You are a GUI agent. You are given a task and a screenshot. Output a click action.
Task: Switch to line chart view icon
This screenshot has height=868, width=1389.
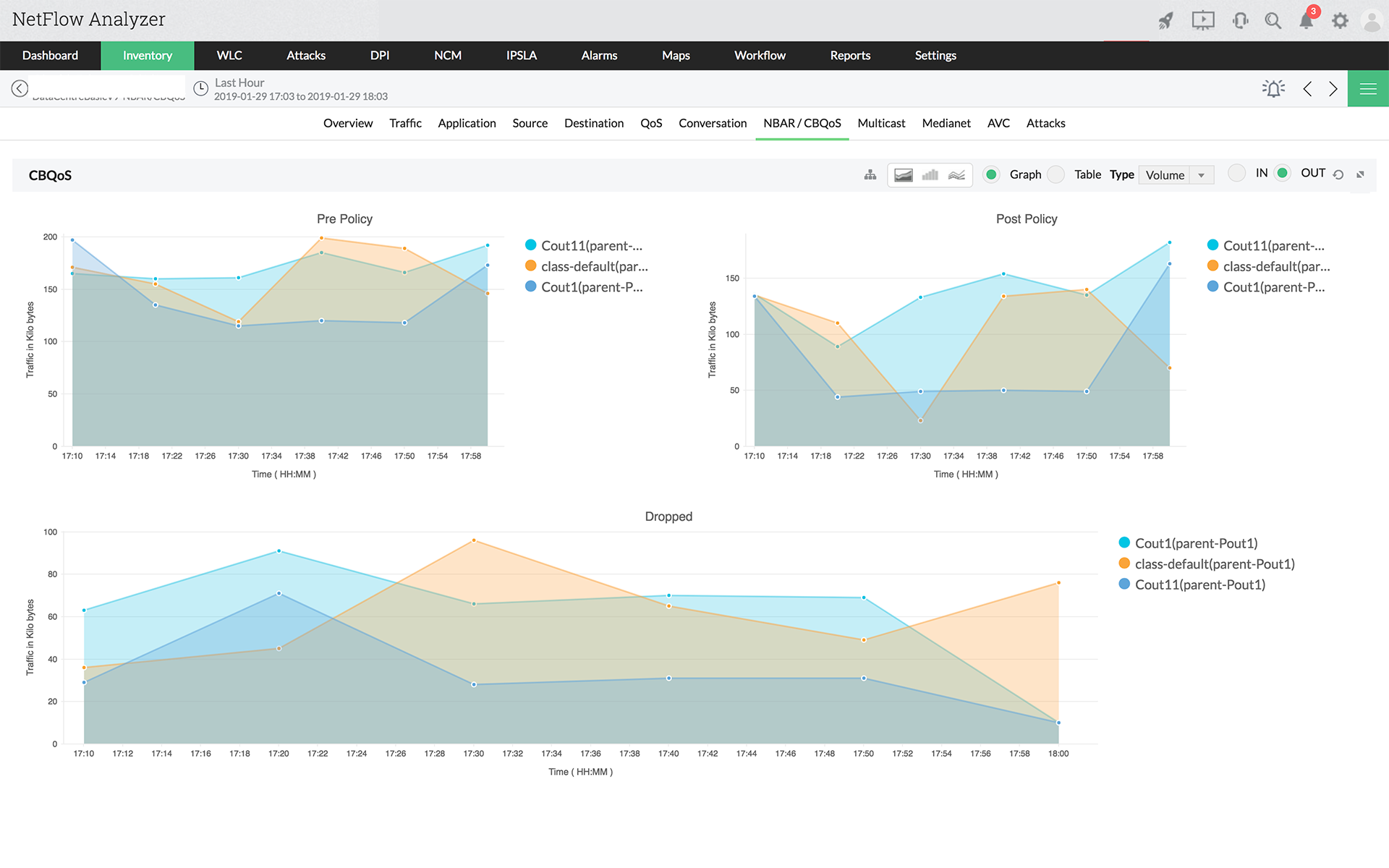(x=956, y=175)
